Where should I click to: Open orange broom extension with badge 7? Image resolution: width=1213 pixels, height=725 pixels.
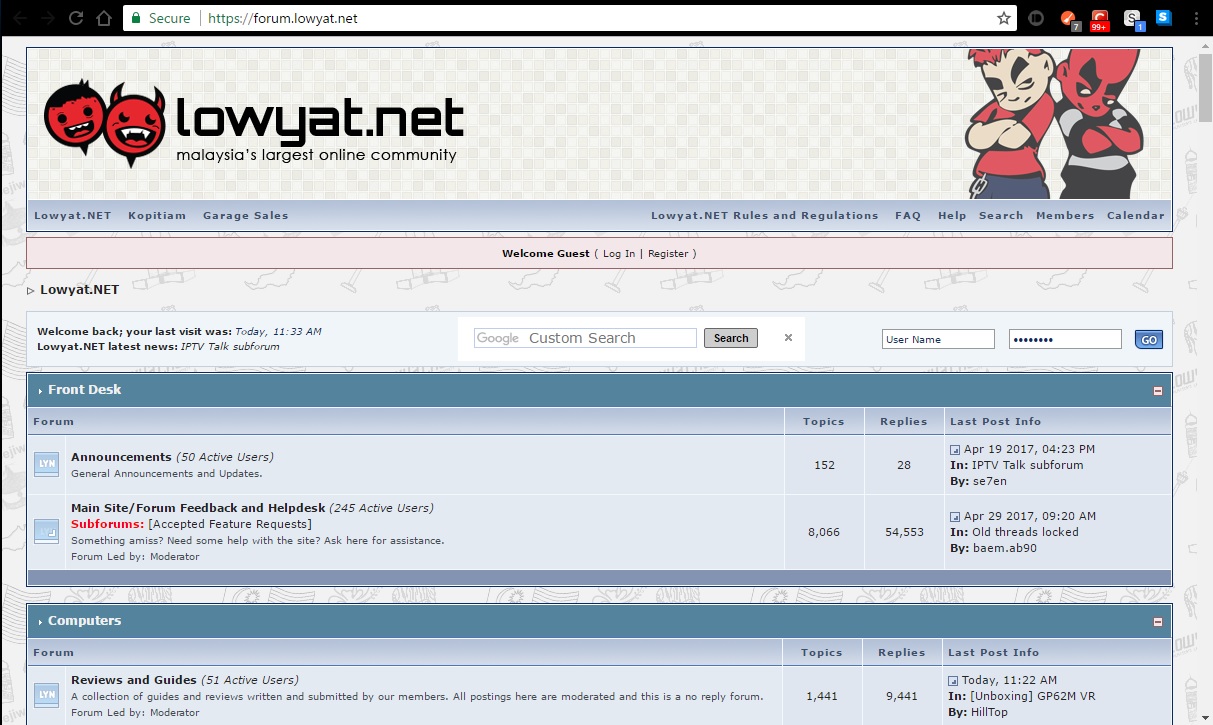(1070, 19)
